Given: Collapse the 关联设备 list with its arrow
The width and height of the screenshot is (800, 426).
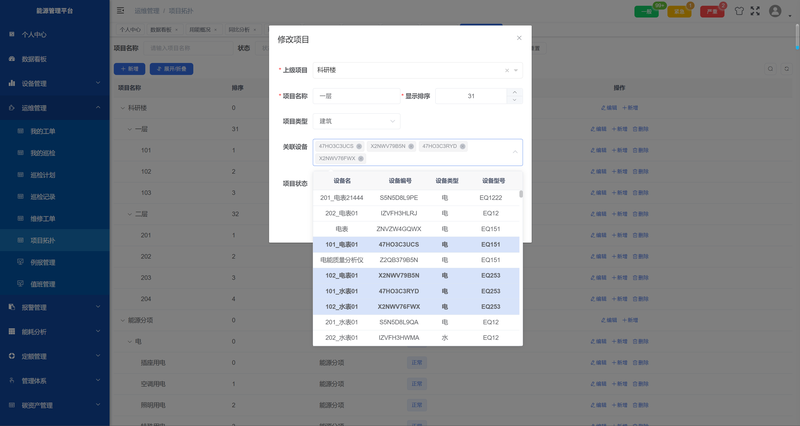Looking at the screenshot, I should (515, 152).
